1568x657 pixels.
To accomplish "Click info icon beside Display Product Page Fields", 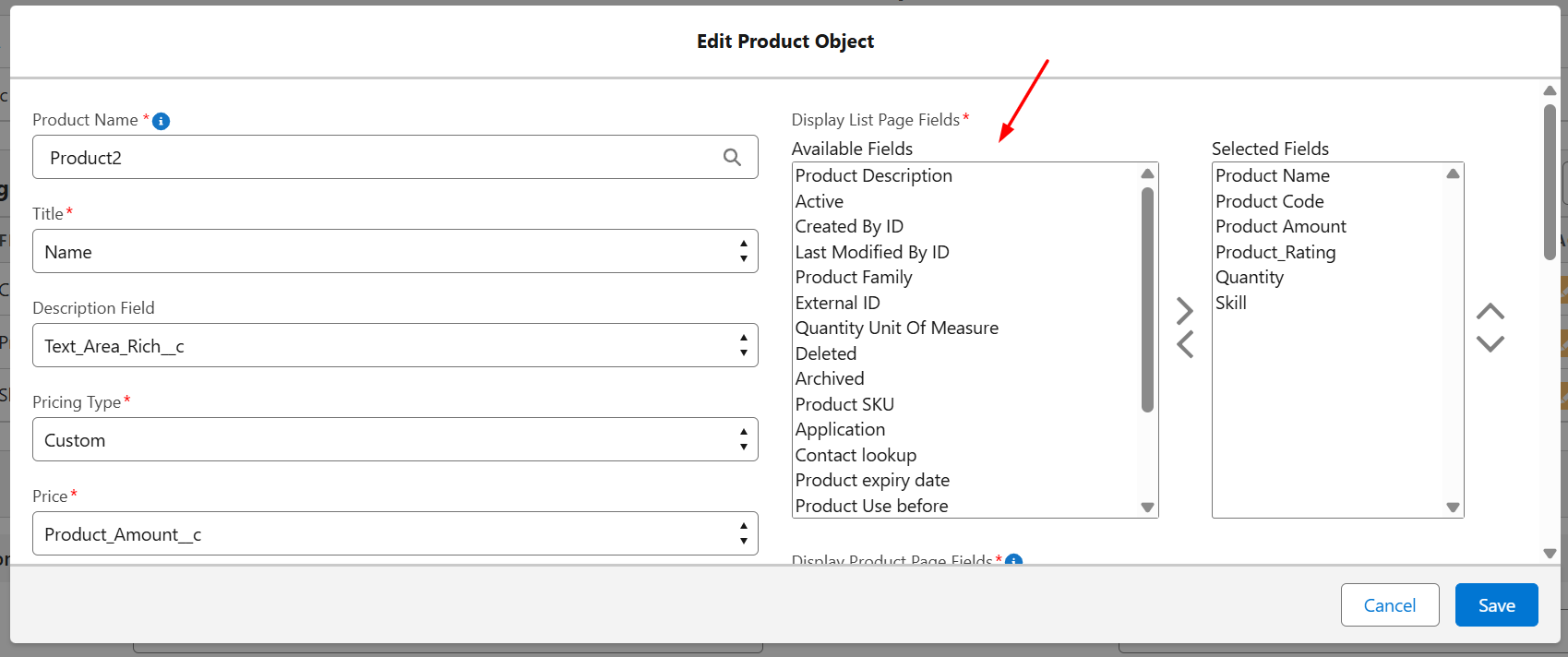I will tap(1013, 560).
